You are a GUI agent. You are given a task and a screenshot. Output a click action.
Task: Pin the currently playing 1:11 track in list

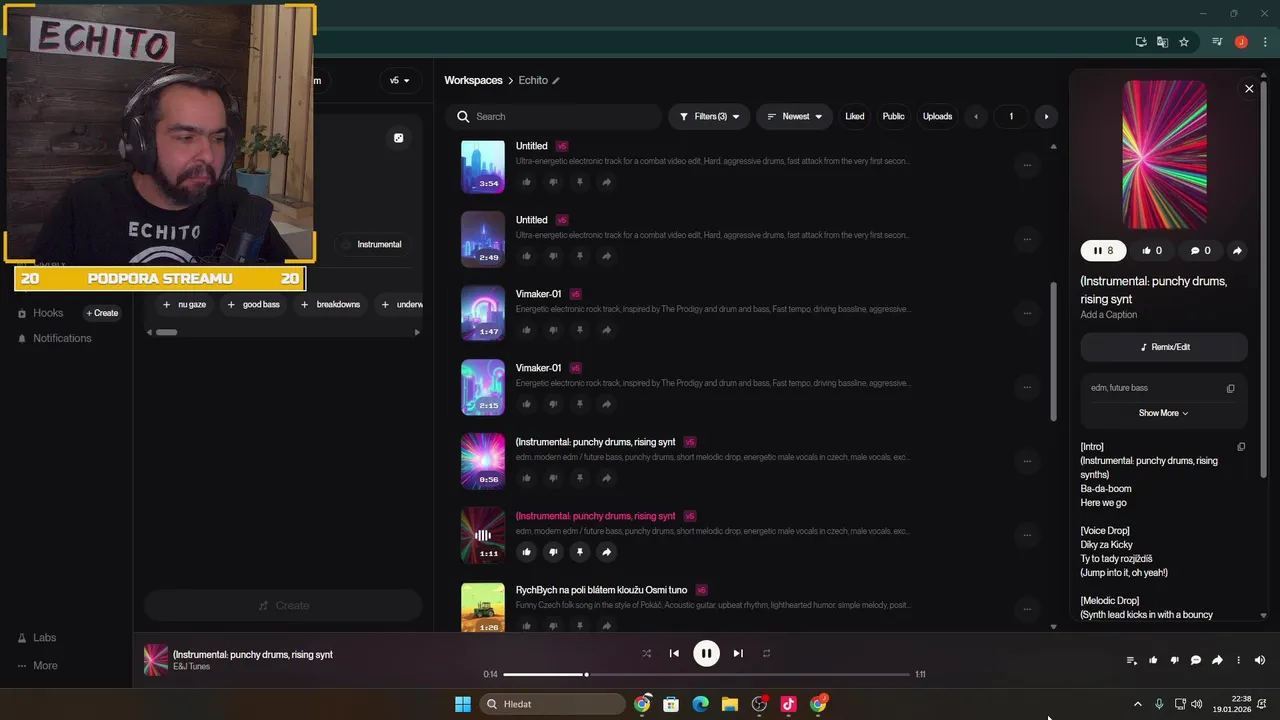pos(580,552)
